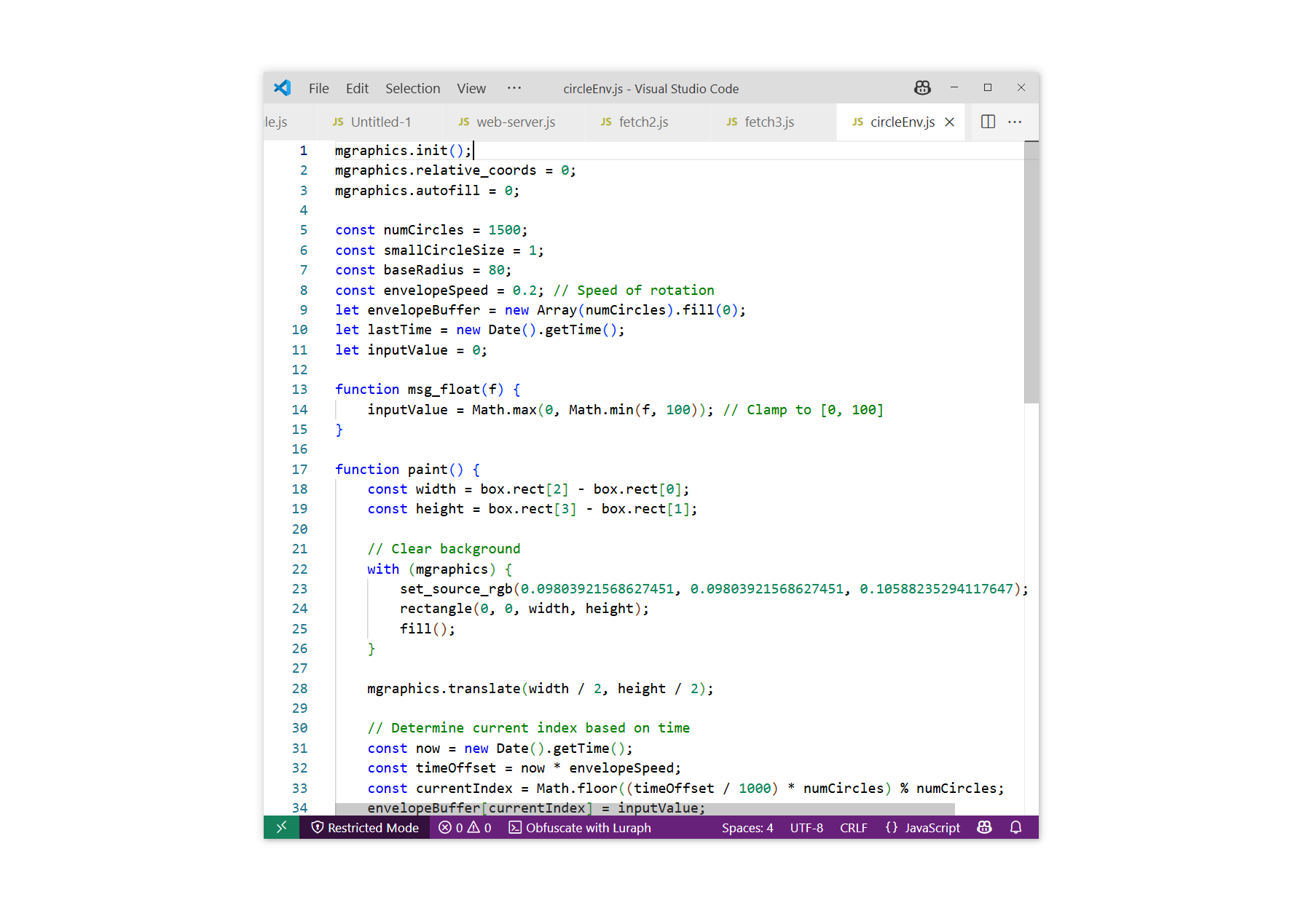Open the Copilot icon in title bar
The image size is (1293, 924).
tap(921, 88)
